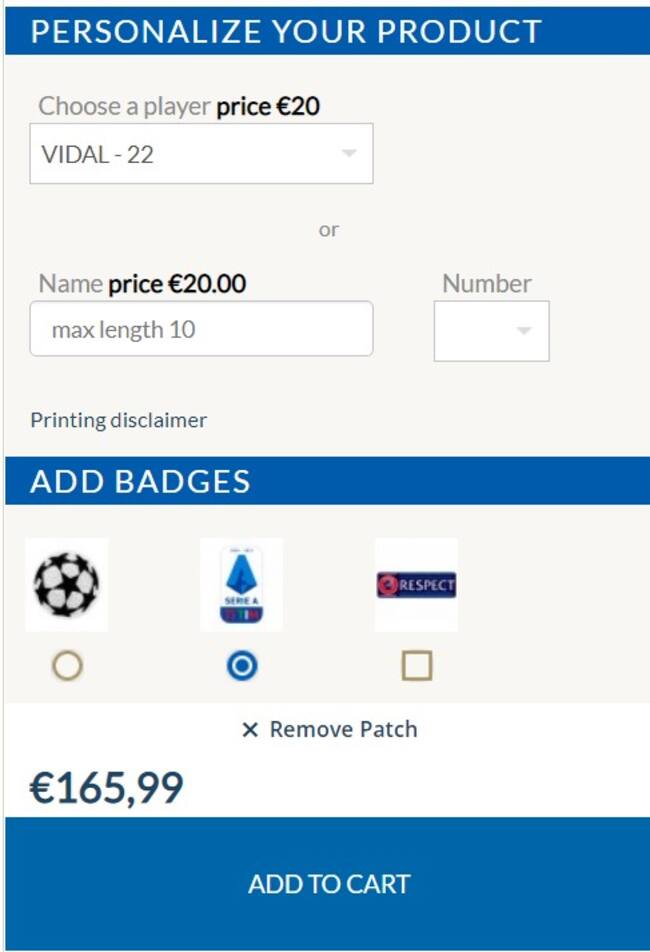Open the player dropdown arrow
650x952 pixels.
pyautogui.click(x=348, y=154)
